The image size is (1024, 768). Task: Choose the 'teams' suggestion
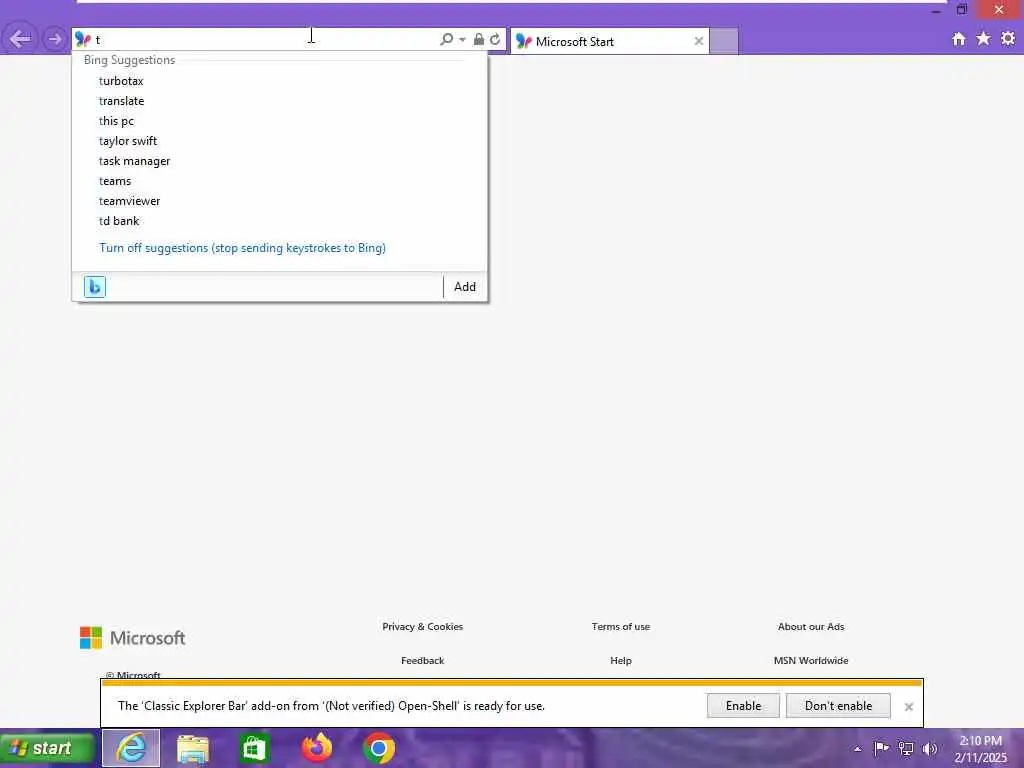[x=115, y=181]
